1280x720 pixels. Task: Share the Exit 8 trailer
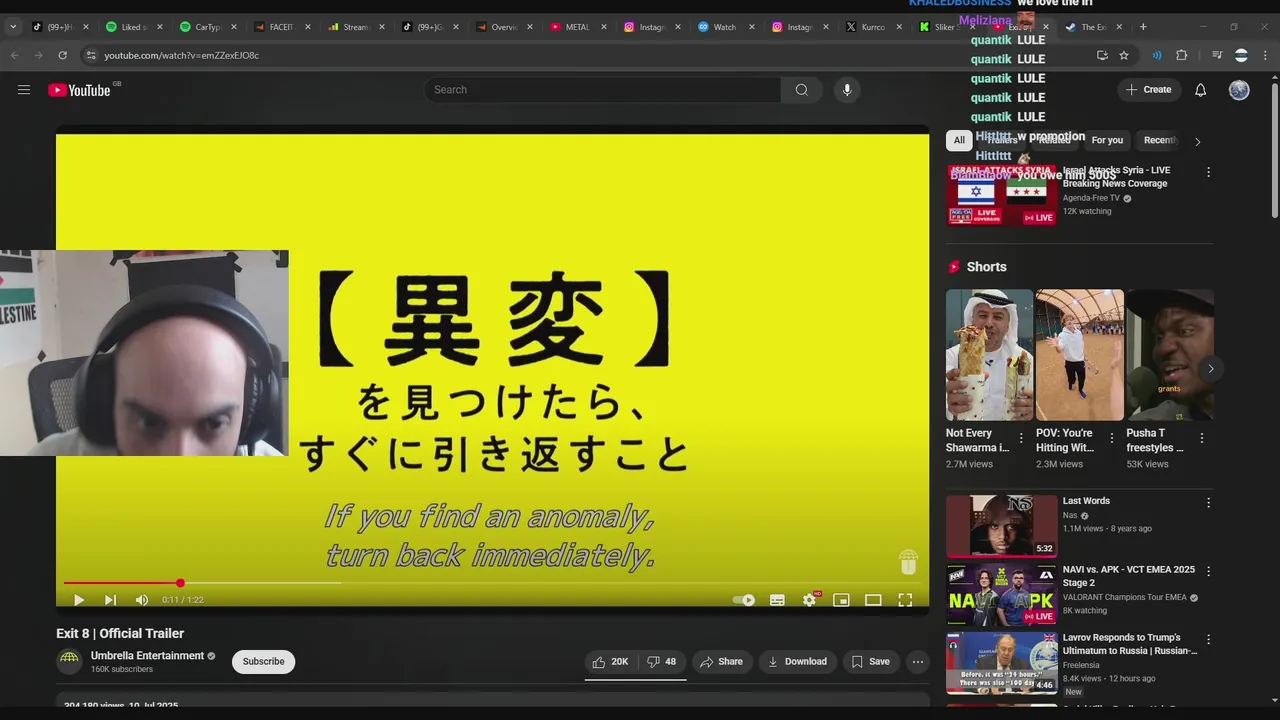[721, 662]
